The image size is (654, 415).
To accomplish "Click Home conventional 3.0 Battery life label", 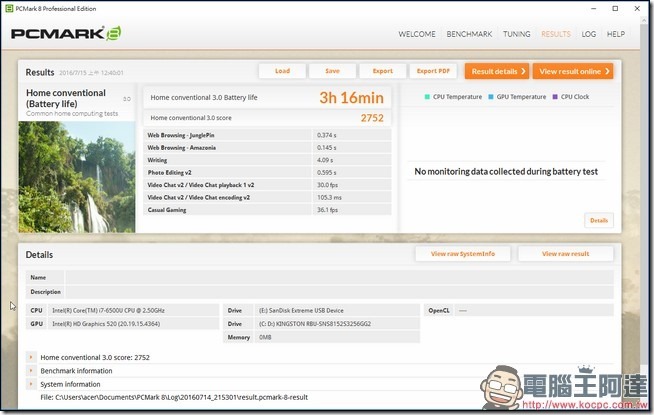I will (204, 98).
